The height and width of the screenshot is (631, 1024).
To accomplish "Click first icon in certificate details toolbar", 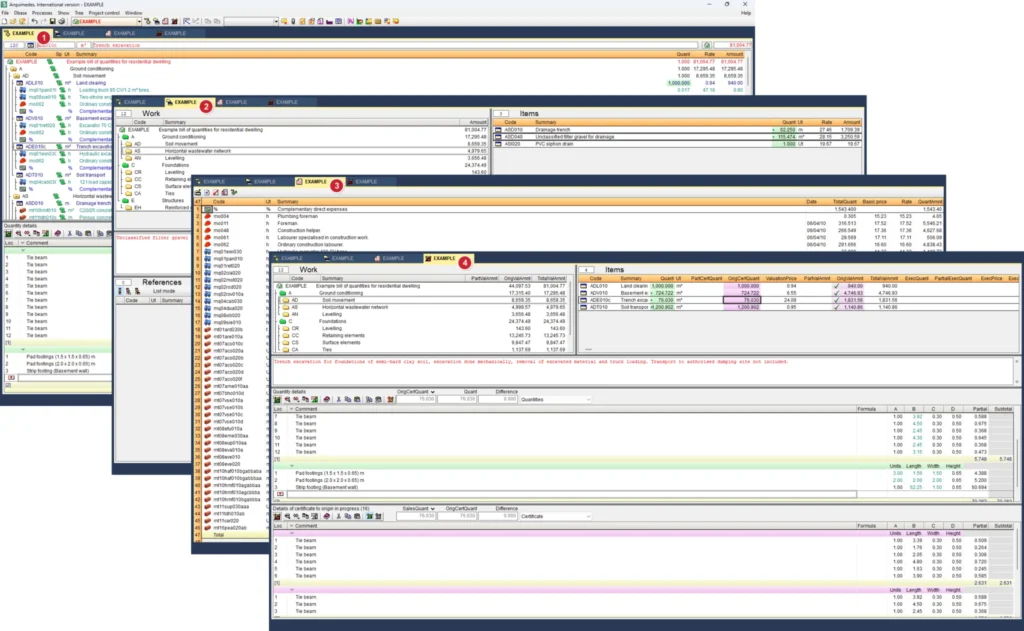I will 278,516.
